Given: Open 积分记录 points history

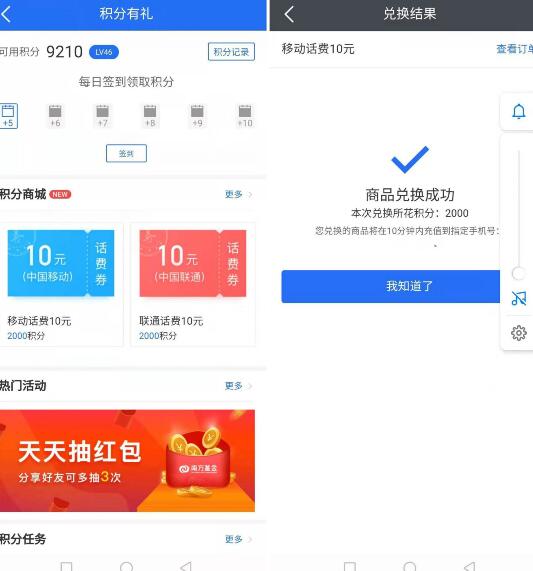Looking at the screenshot, I should click(x=231, y=52).
